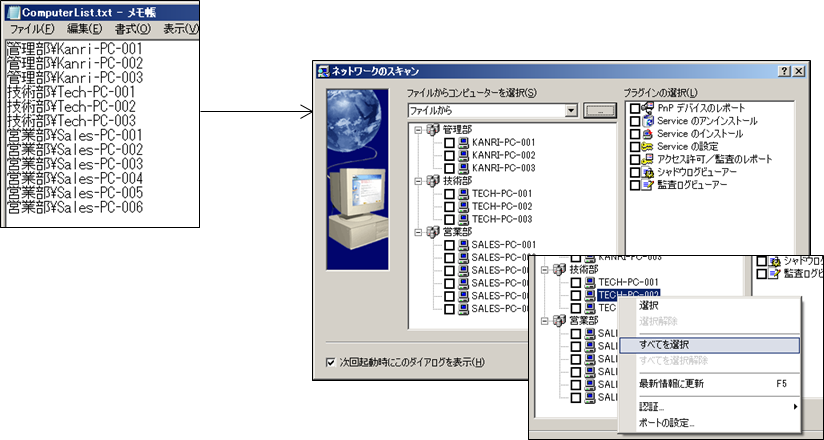Open the ファイルから dropdown arrow

[571, 111]
